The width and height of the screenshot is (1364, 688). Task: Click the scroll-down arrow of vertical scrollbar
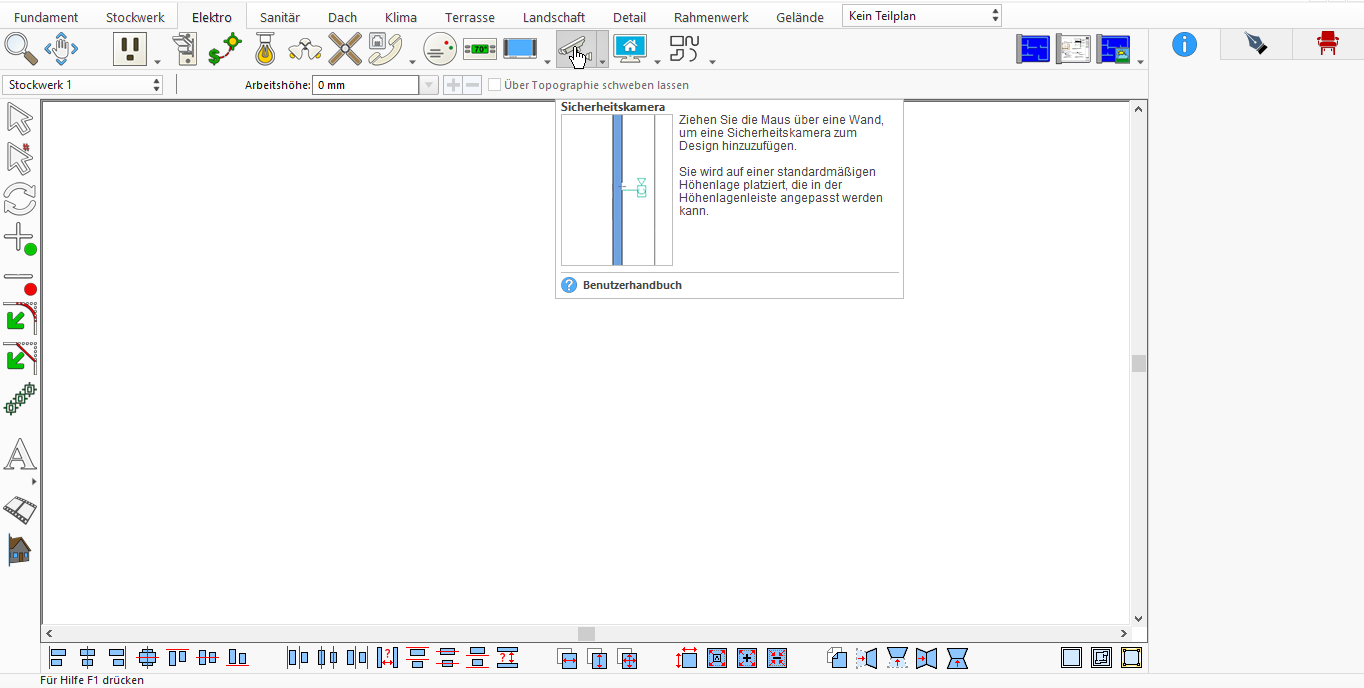click(1138, 619)
